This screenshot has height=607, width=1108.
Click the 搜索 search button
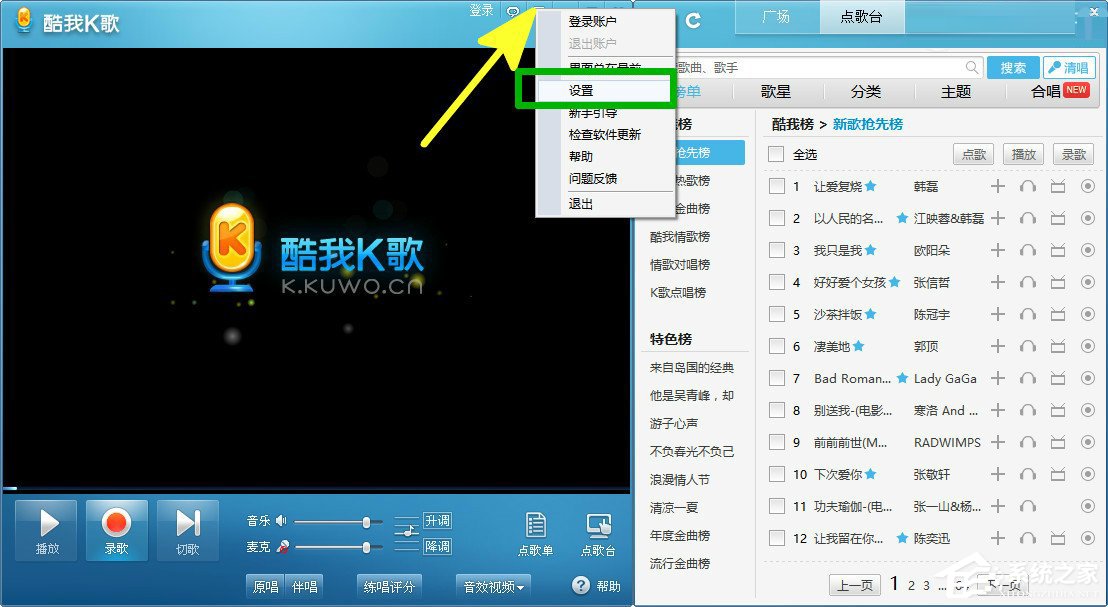pos(1013,67)
